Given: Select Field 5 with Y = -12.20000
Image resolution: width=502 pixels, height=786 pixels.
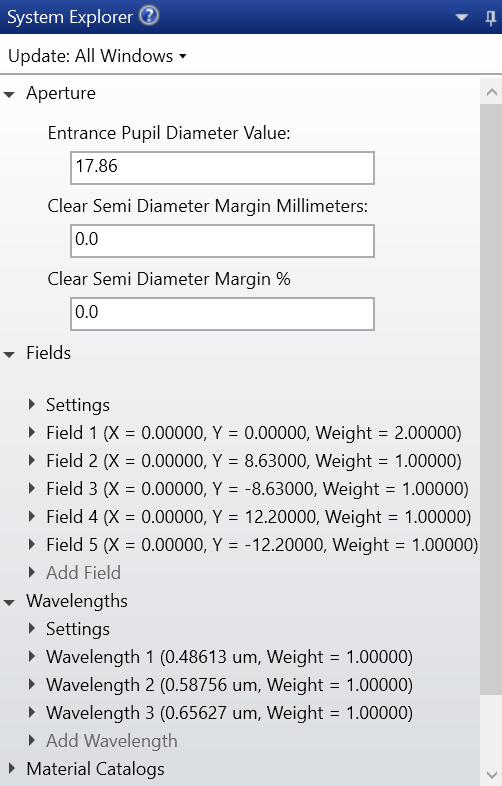Looking at the screenshot, I should click(x=262, y=544).
